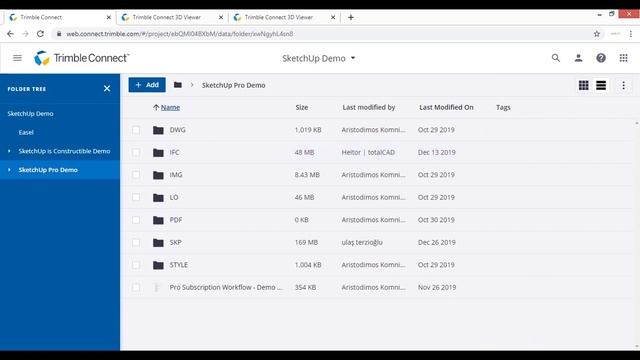640x360 pixels.
Task: Tick the checkbox for the LO folder
Action: (x=136, y=198)
